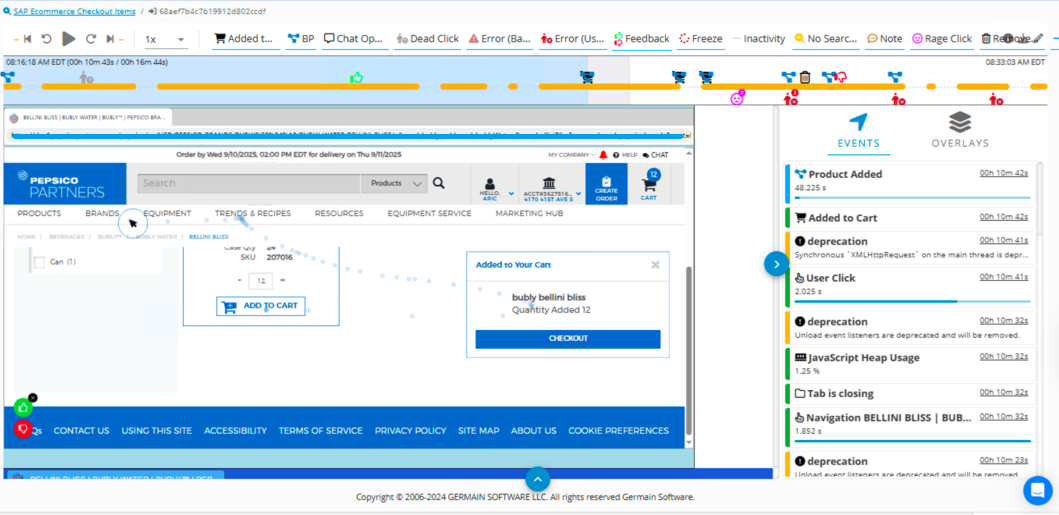The image size is (1059, 515).
Task: Toggle the BP event filter
Action: [301, 39]
